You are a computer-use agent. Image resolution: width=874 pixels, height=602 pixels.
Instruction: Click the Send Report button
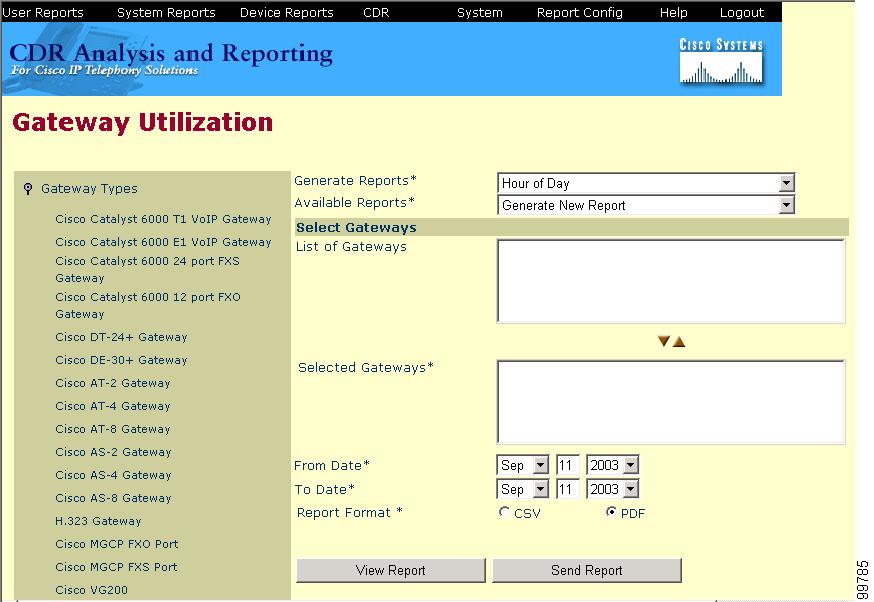click(587, 570)
